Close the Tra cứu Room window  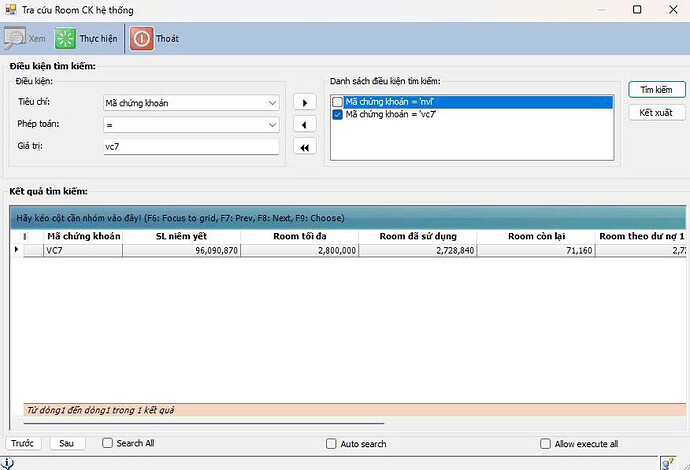click(x=673, y=9)
